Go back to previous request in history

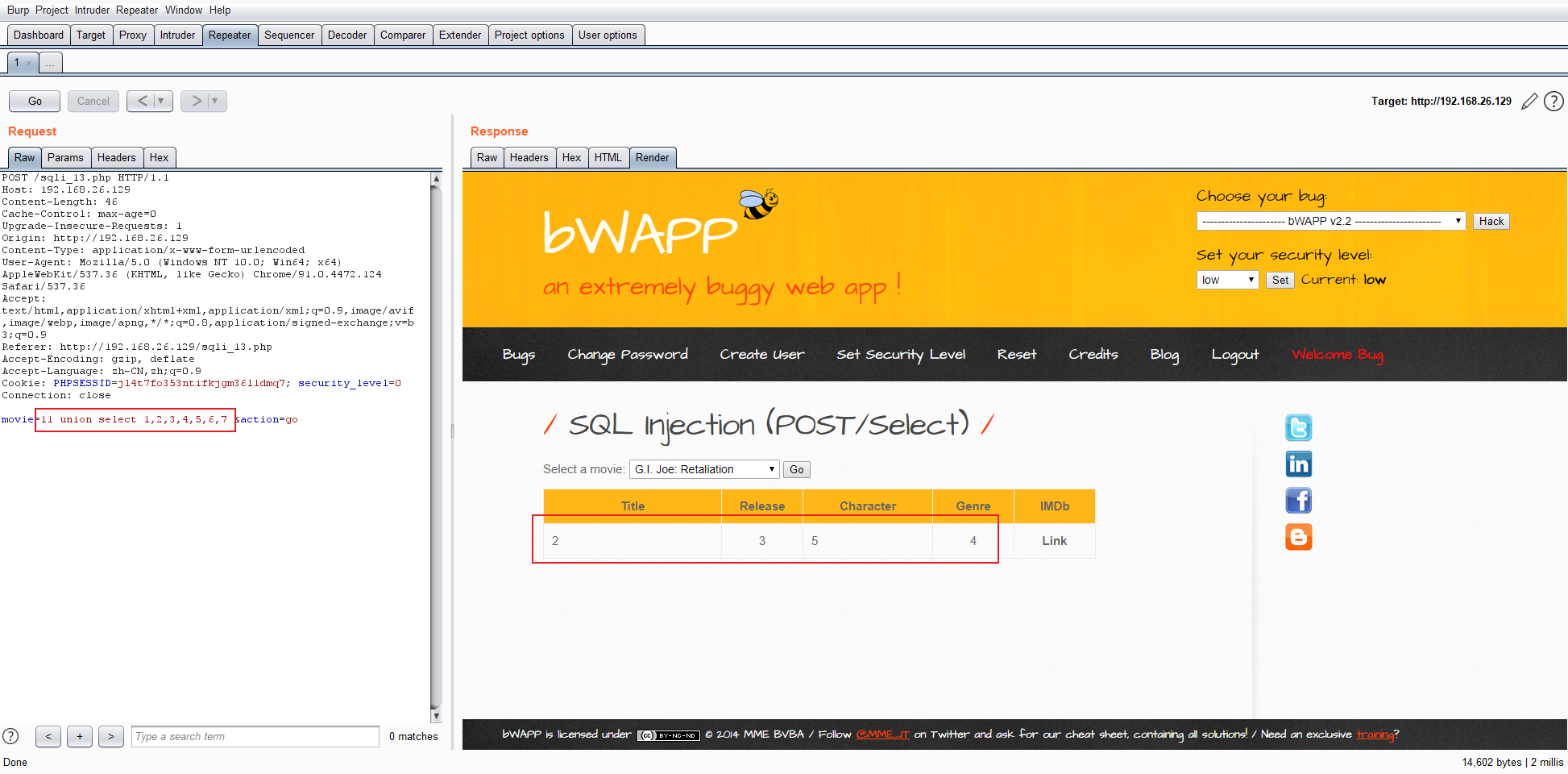(143, 101)
